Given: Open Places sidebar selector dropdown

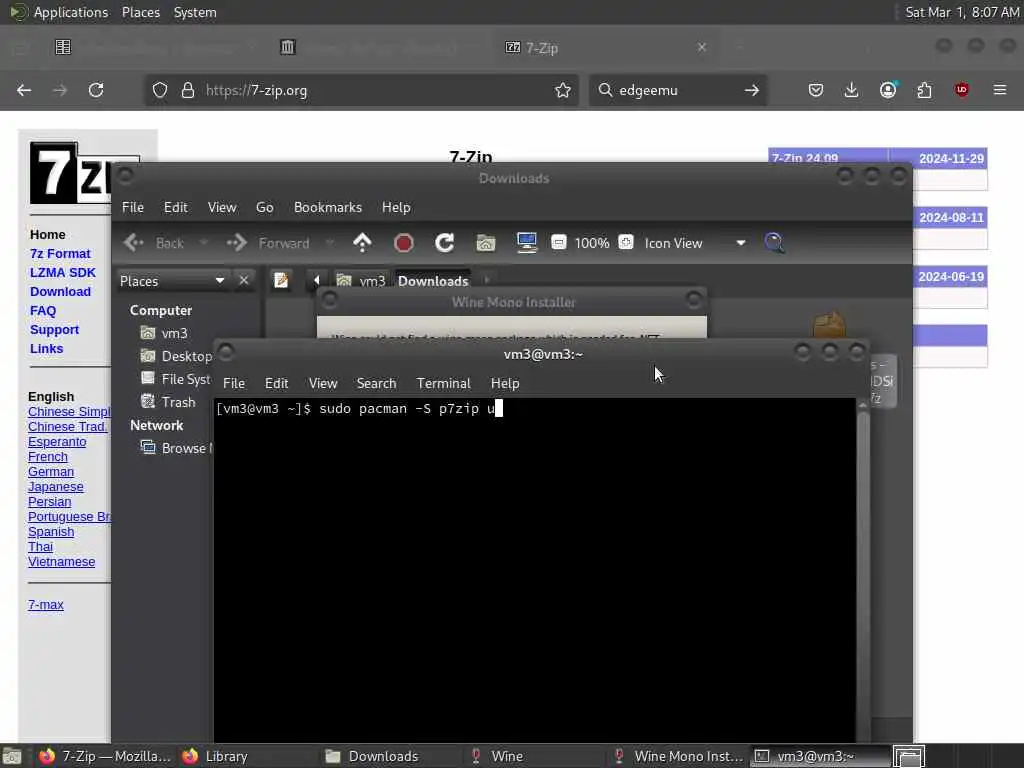Looking at the screenshot, I should click(x=172, y=281).
